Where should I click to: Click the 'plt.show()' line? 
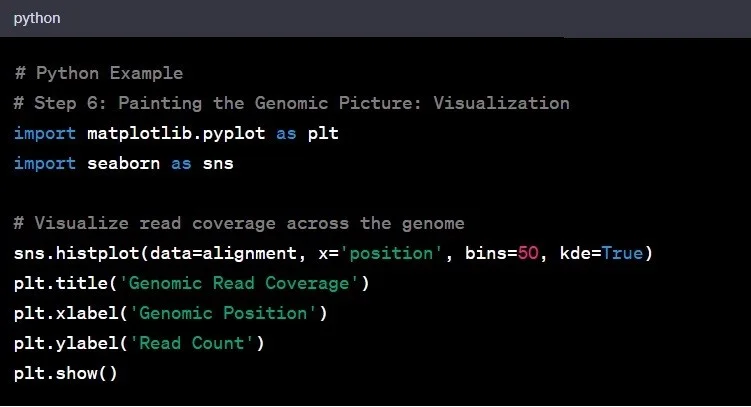tap(65, 373)
